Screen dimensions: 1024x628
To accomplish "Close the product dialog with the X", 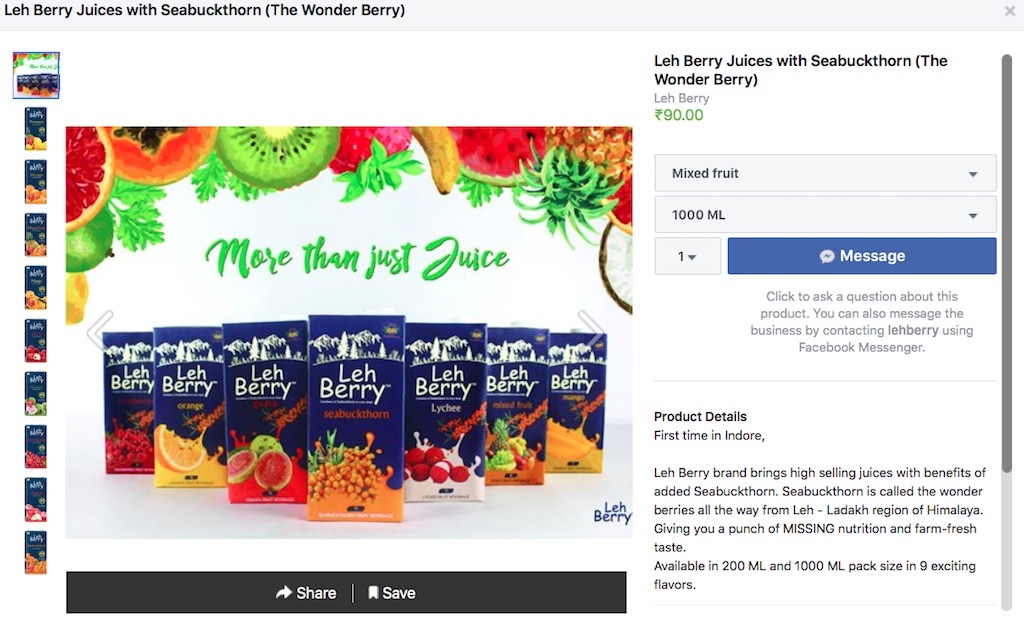I will coord(1009,11).
